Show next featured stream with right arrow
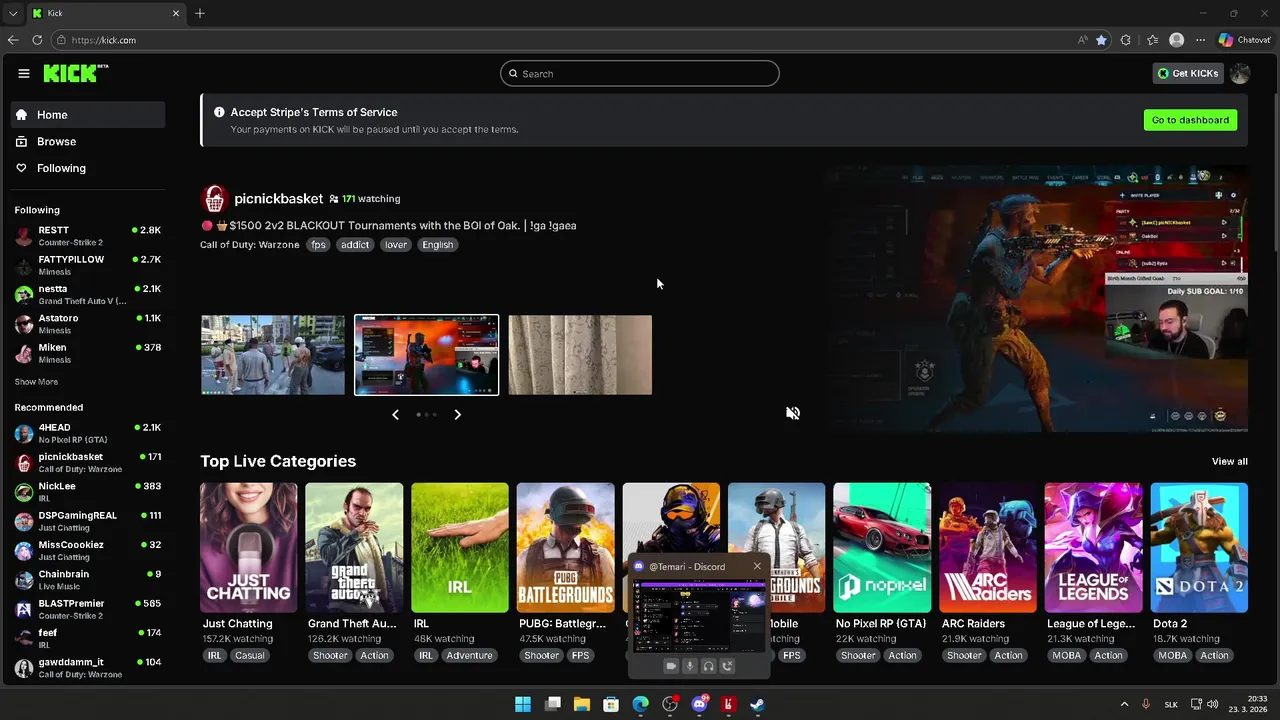1280x720 pixels. click(457, 414)
